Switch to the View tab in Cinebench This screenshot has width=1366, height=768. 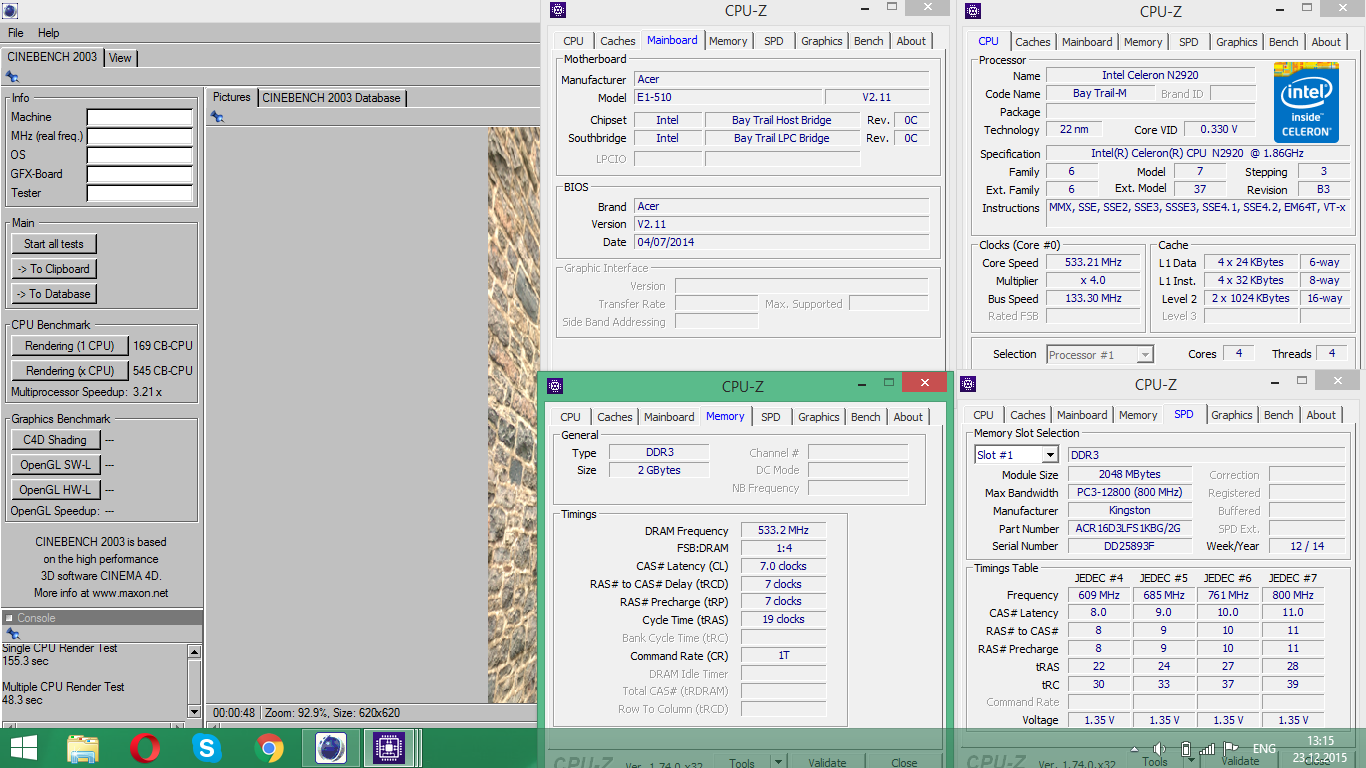click(120, 57)
